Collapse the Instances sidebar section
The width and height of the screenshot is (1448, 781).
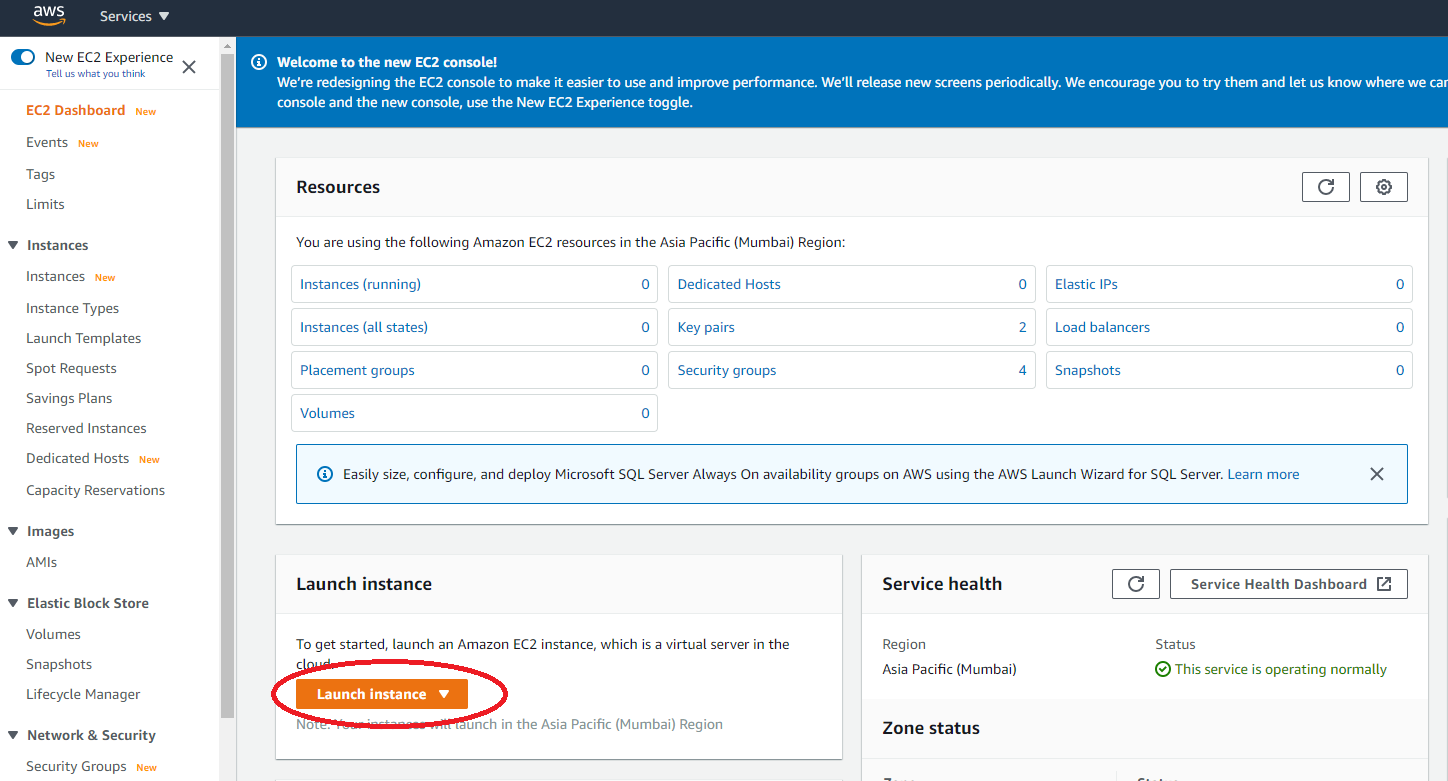point(13,245)
